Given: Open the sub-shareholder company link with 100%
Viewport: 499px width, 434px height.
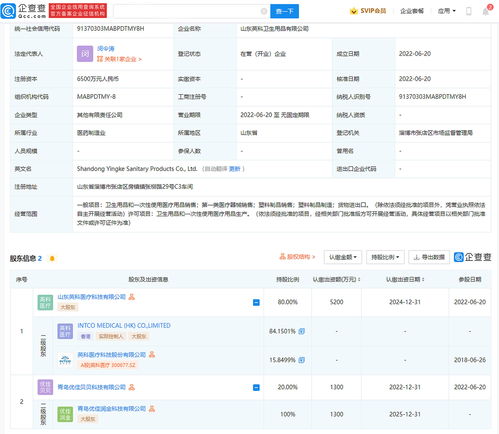Looking at the screenshot, I should coord(112,409).
